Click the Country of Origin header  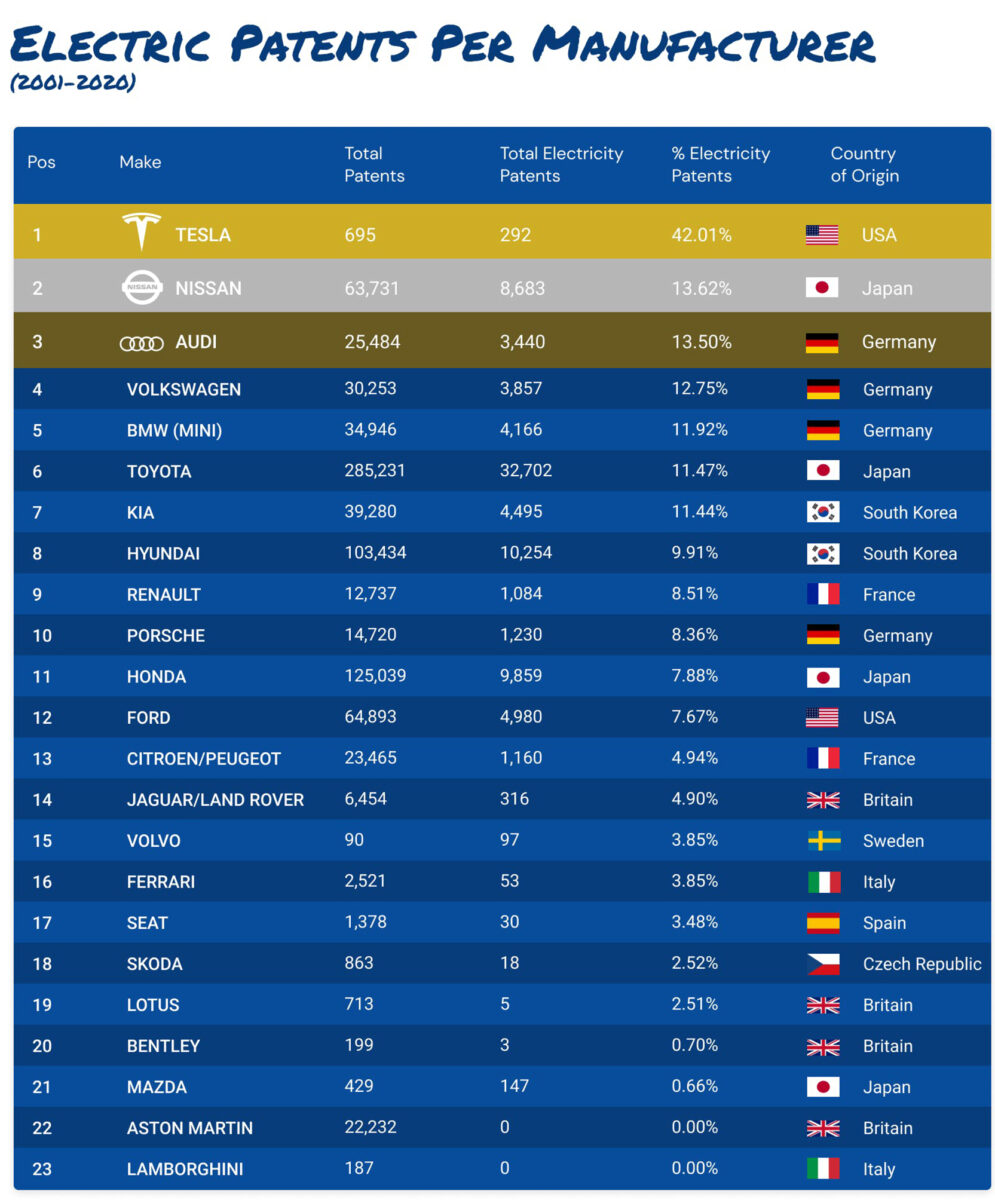864,165
